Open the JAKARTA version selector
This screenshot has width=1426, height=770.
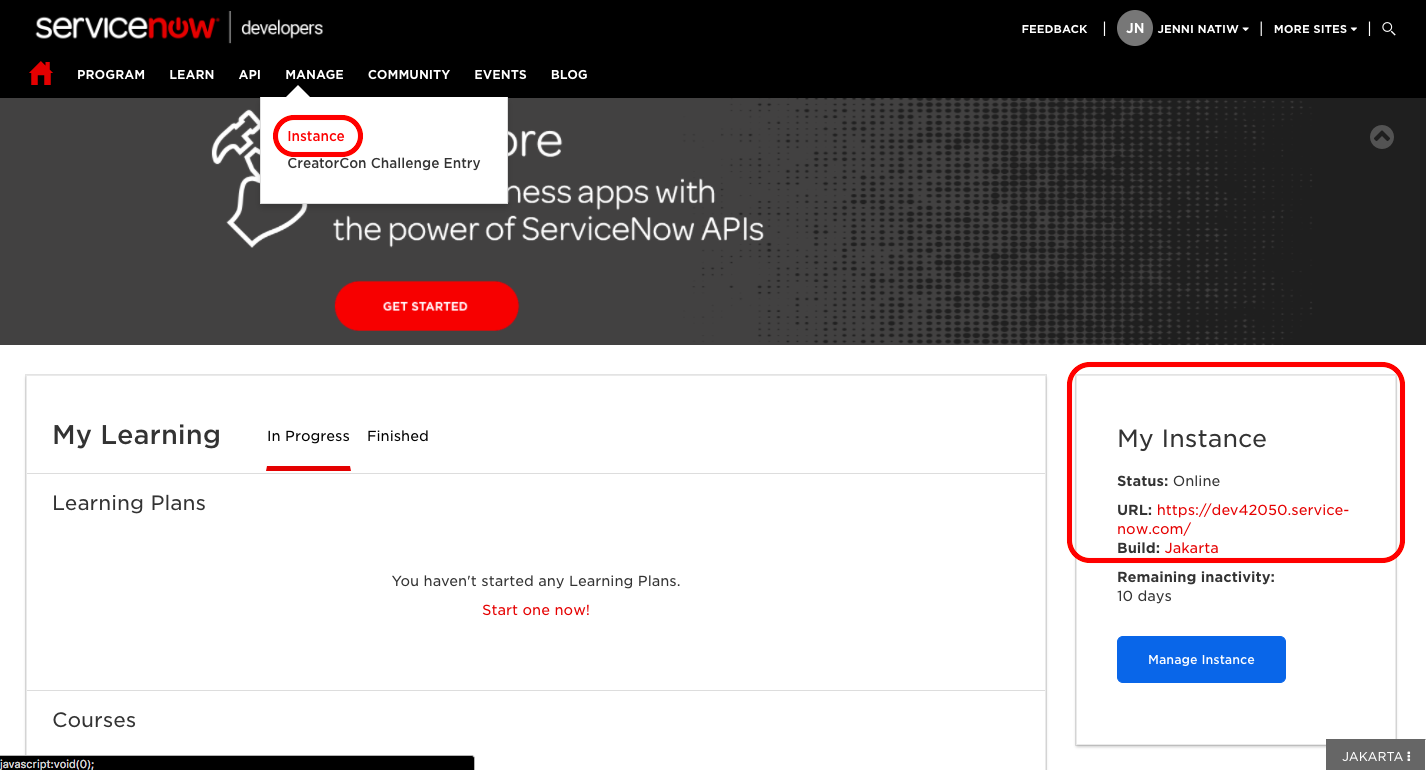1376,756
